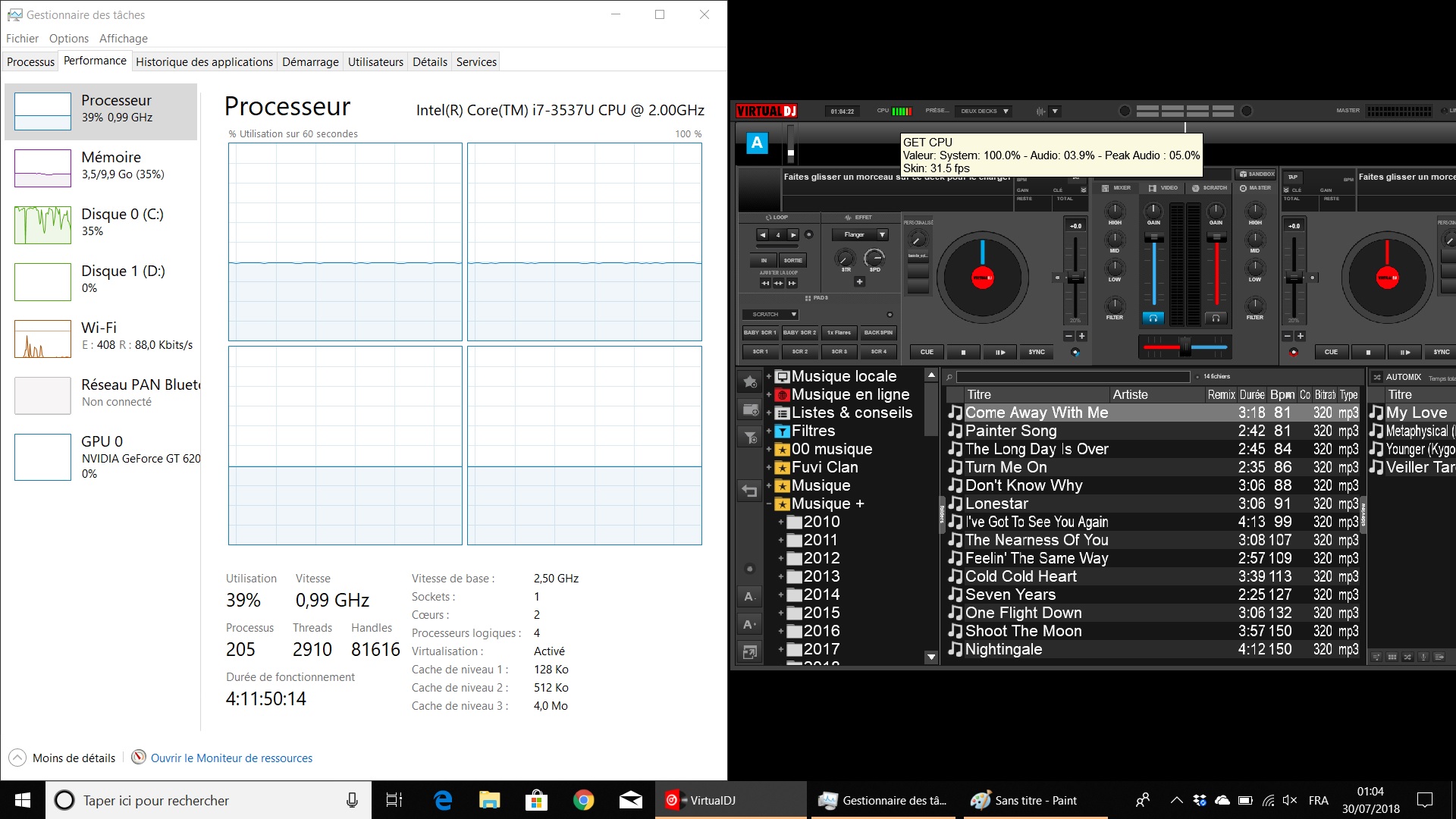The width and height of the screenshot is (1456, 819).
Task: Select the Mémoire performance entry
Action: click(102, 168)
